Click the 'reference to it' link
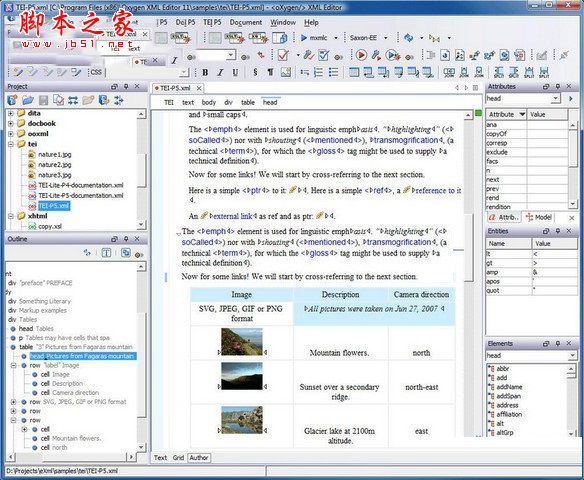Viewport: 584px width, 480px height. tap(438, 190)
